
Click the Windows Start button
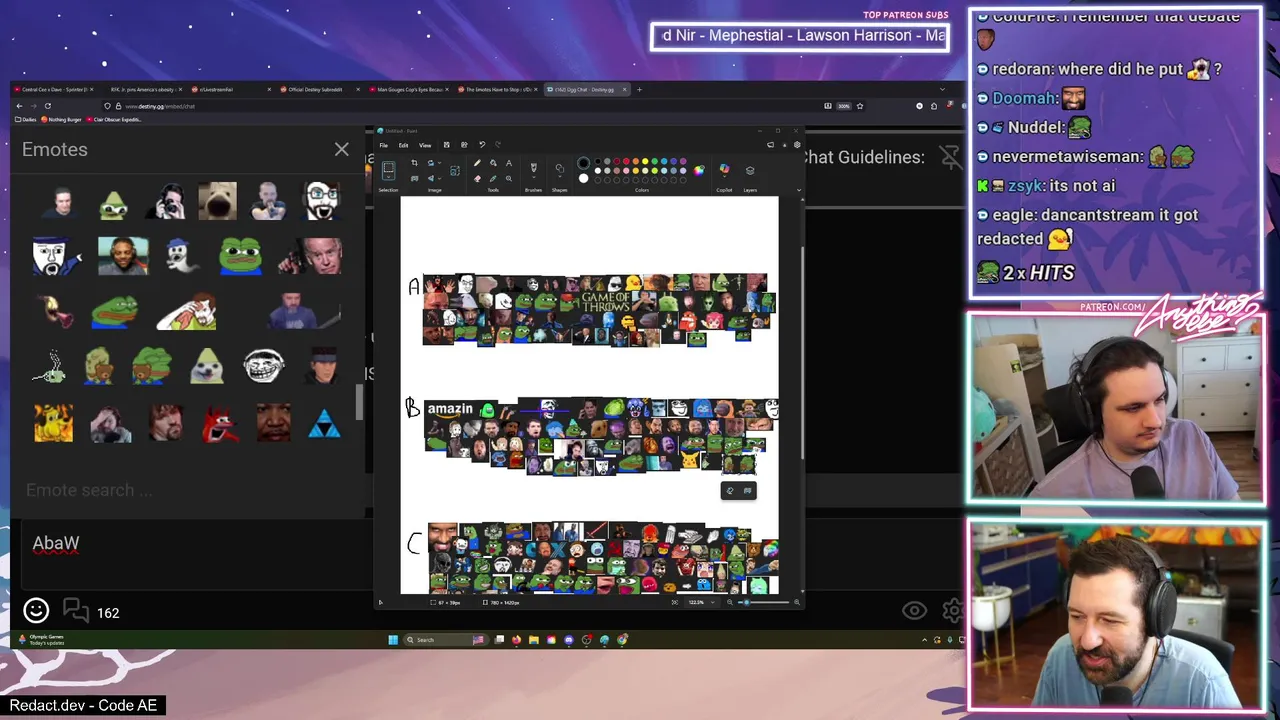pos(393,640)
